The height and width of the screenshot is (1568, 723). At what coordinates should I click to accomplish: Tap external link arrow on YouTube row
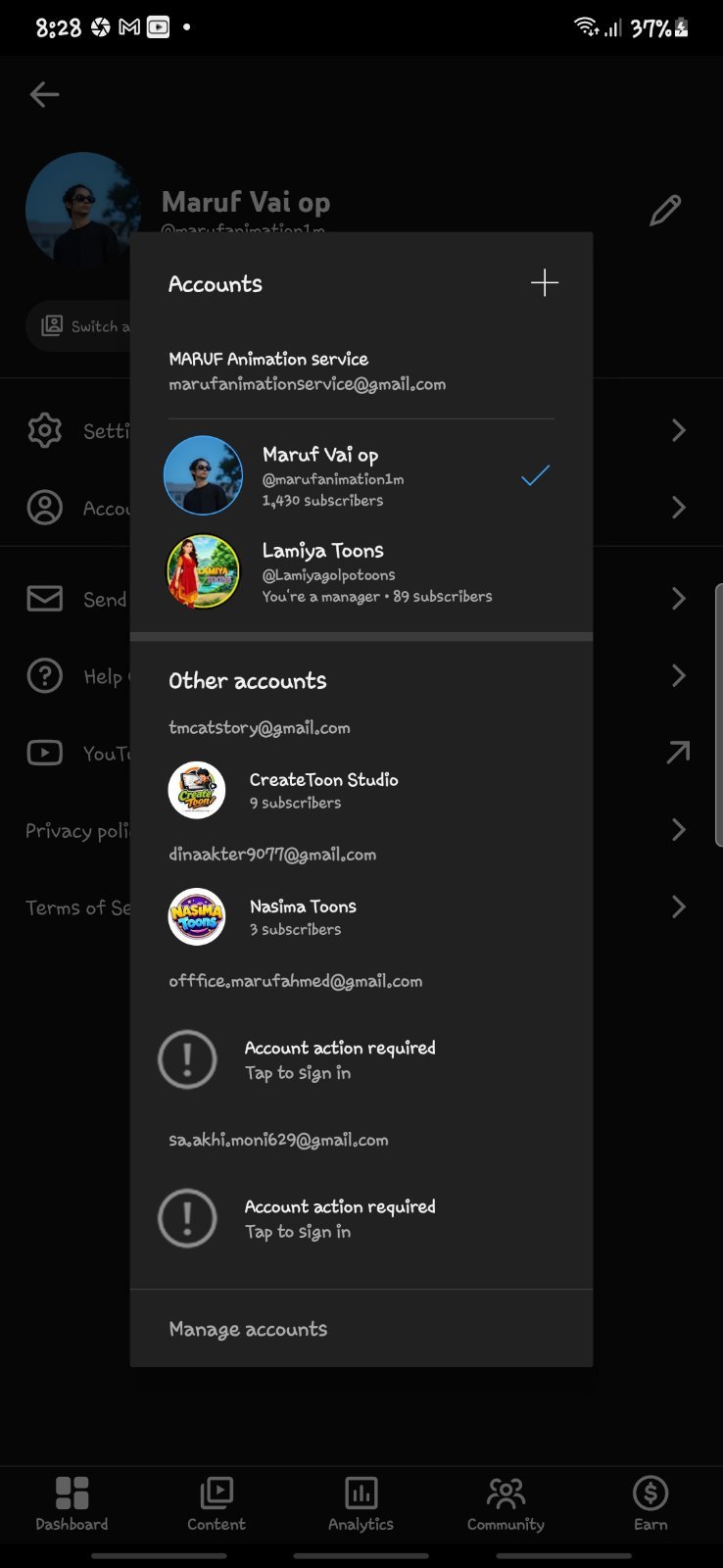coord(678,753)
